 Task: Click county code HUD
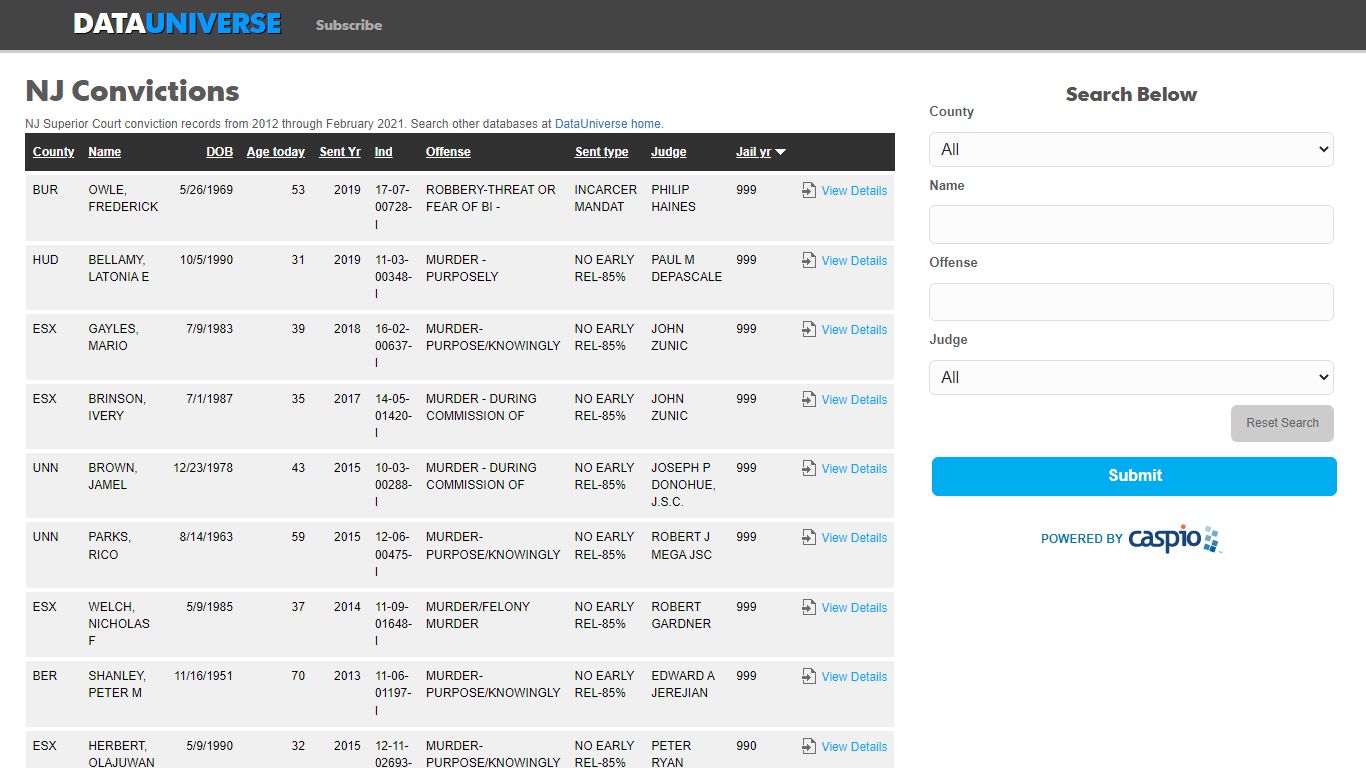46,260
